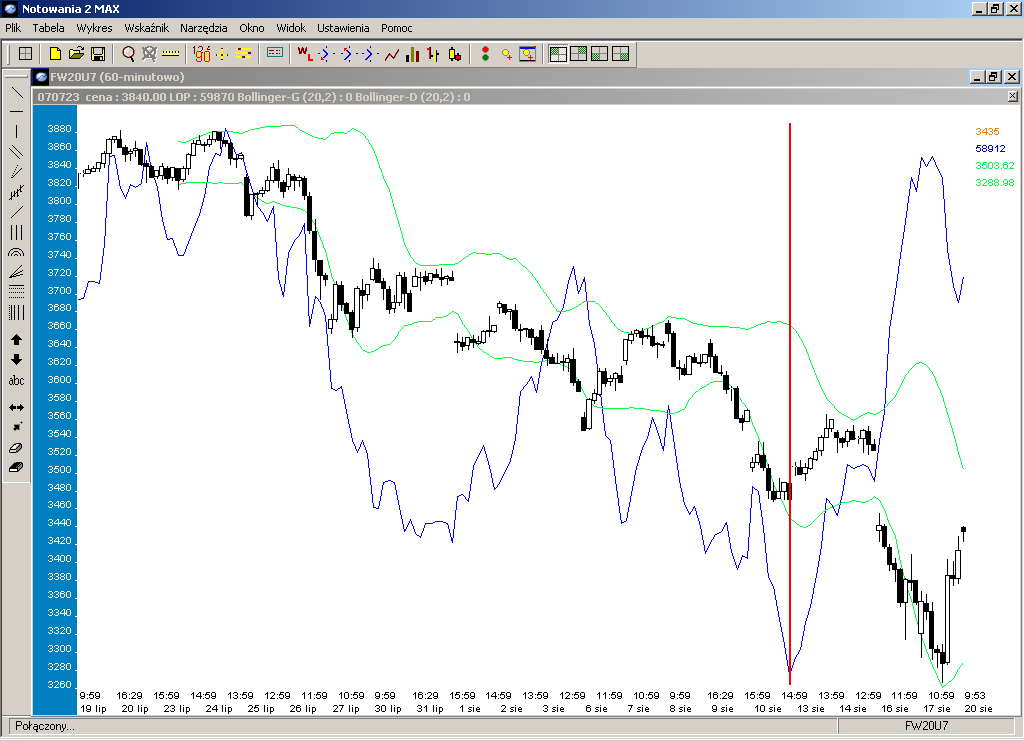
Task: Open the Tabela menu
Action: coord(48,28)
